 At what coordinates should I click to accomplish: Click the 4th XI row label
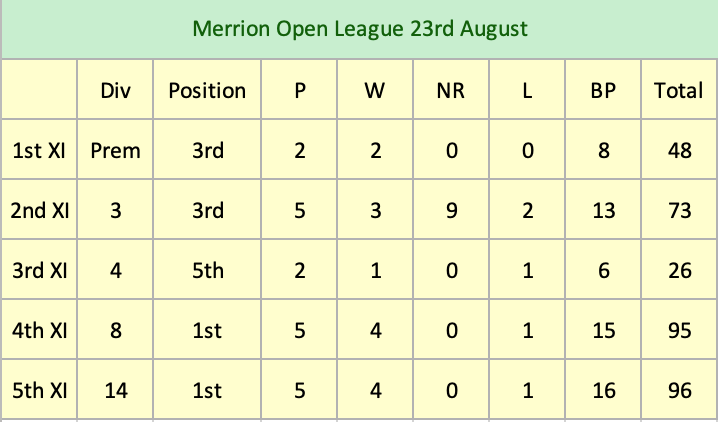[x=40, y=330]
